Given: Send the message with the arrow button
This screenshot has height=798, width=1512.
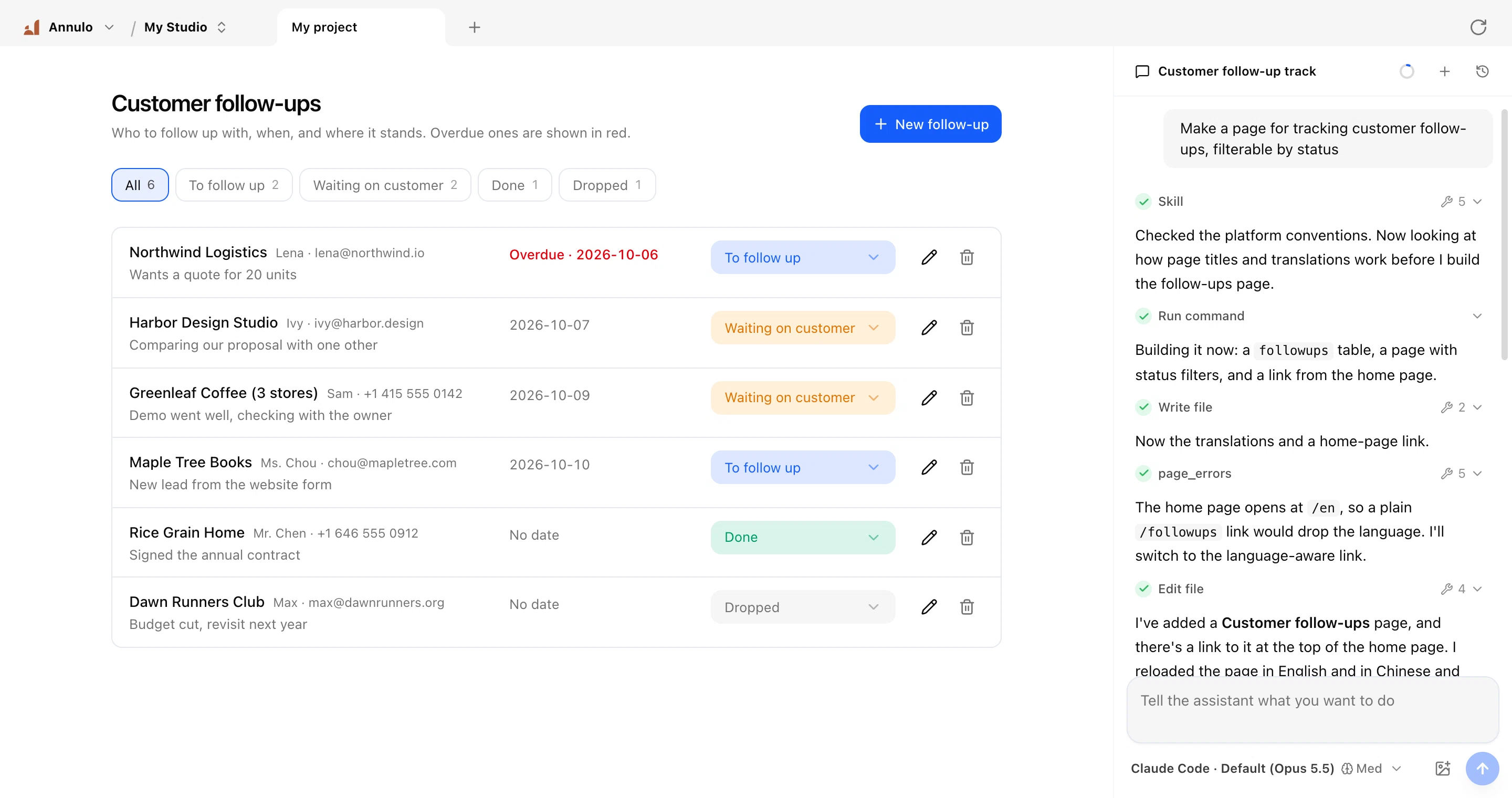Looking at the screenshot, I should 1482,768.
